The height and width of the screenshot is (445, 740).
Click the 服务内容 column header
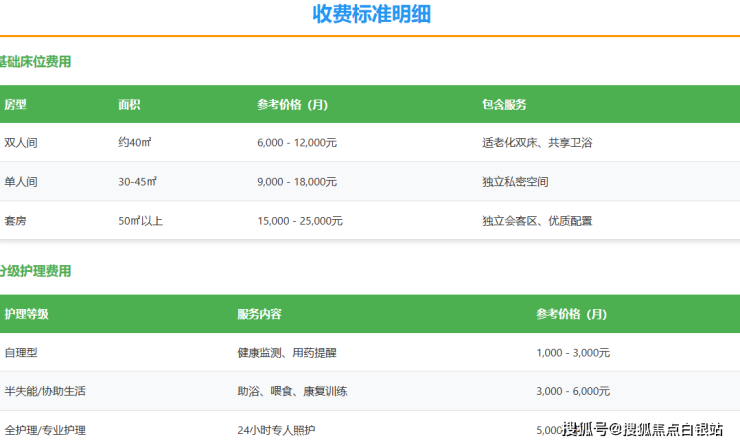pos(259,314)
